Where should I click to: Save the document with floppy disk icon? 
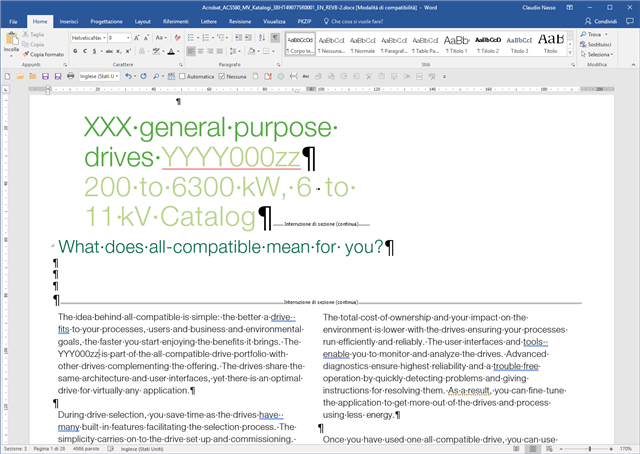click(45, 76)
